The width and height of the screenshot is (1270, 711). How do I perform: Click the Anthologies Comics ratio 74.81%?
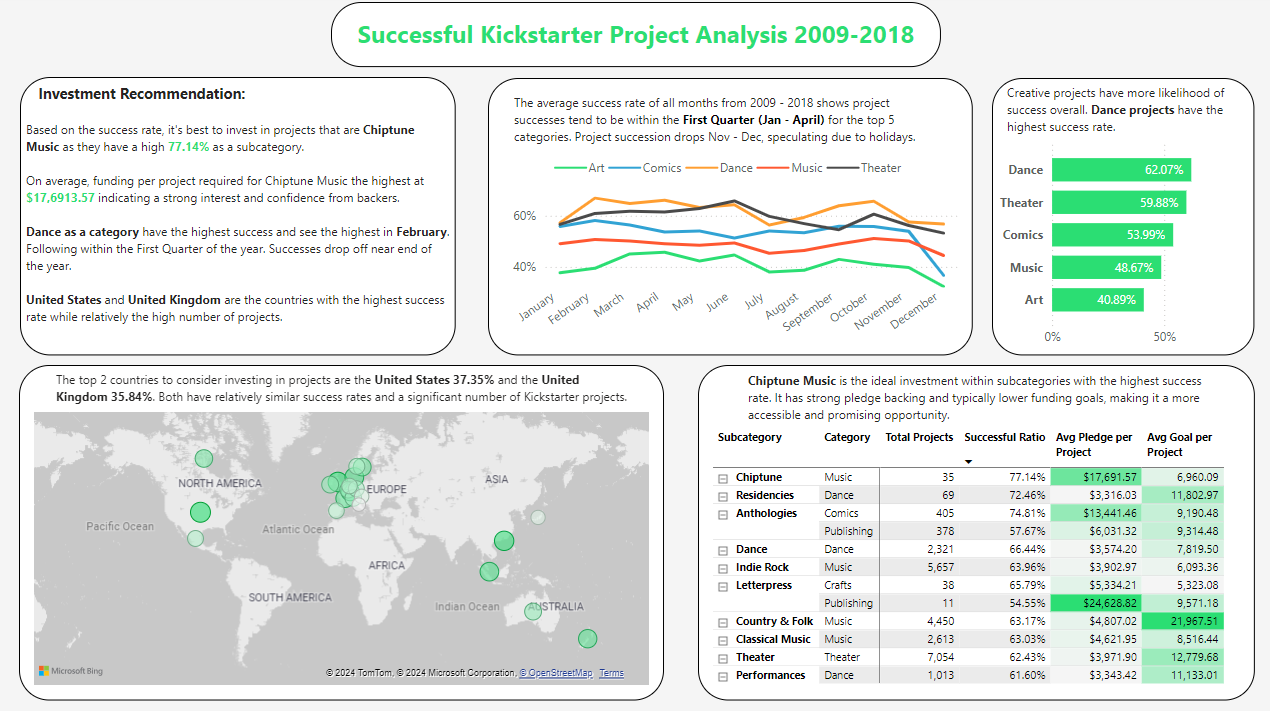pos(1004,513)
